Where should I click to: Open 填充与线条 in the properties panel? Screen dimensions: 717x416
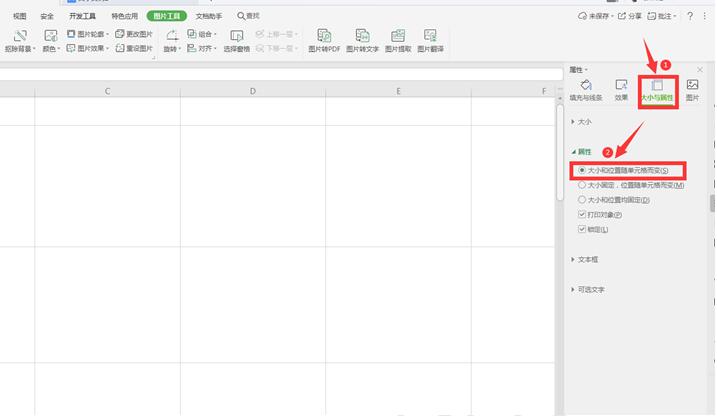(x=586, y=90)
